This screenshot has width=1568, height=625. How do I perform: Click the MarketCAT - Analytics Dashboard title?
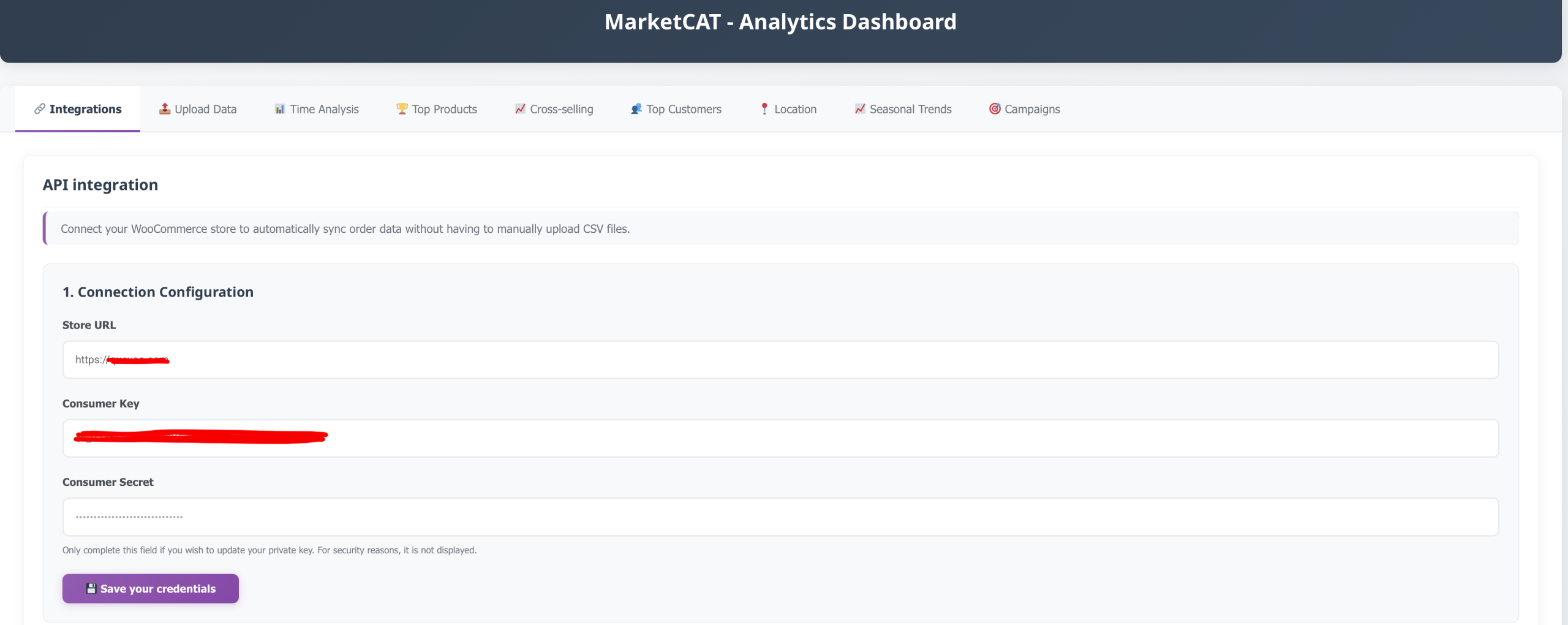coord(780,22)
